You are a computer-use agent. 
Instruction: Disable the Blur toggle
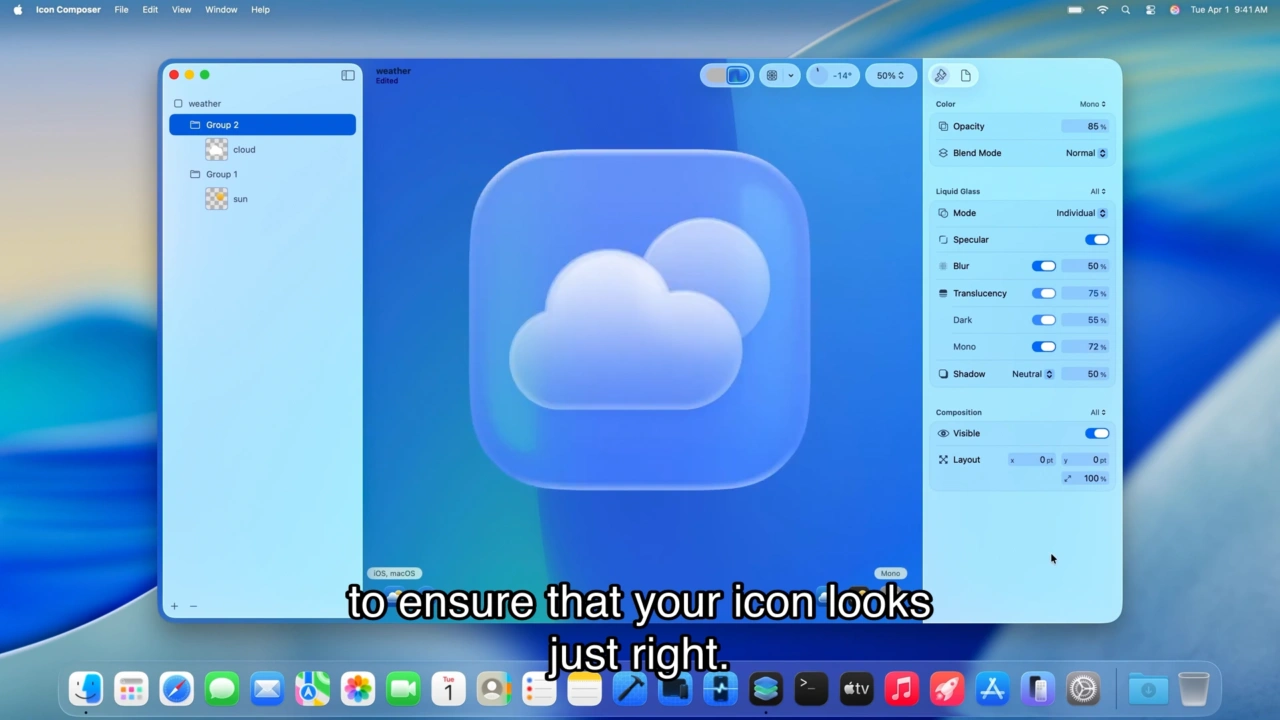[x=1043, y=266]
